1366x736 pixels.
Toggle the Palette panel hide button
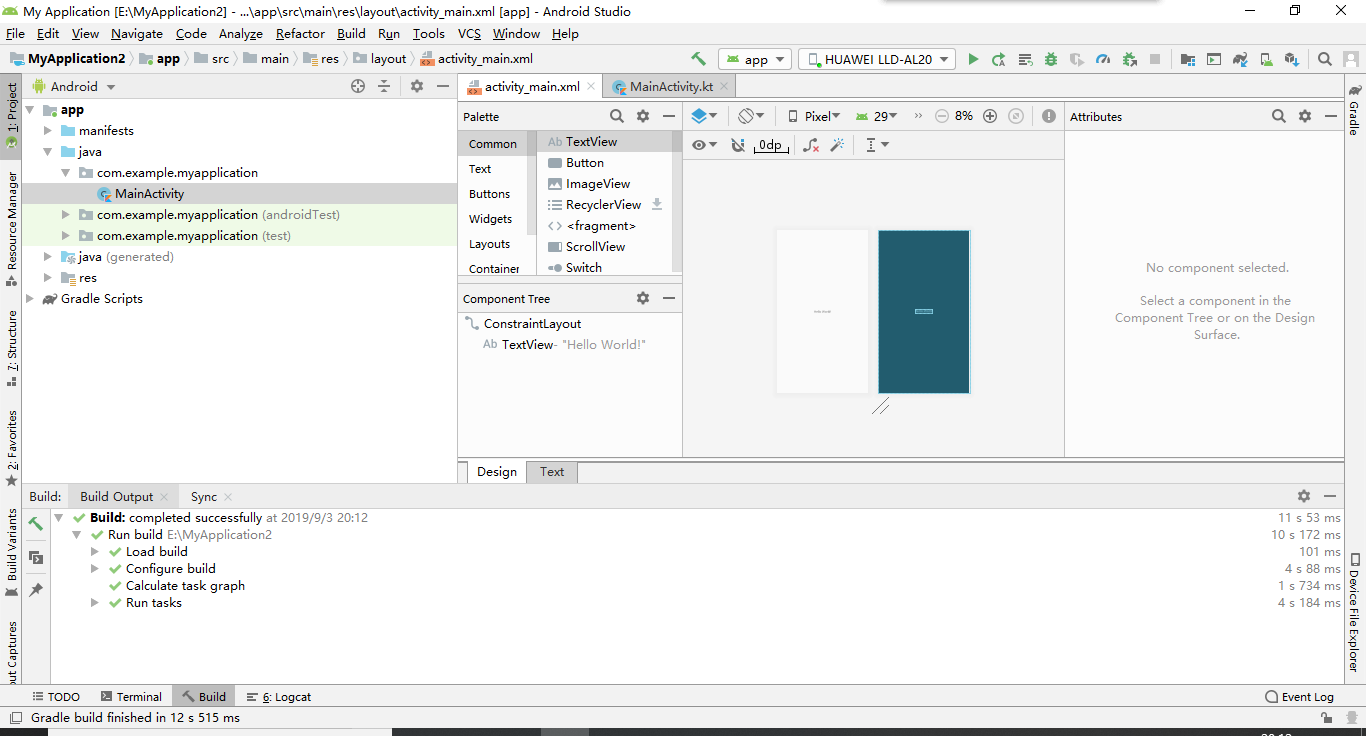tap(669, 116)
